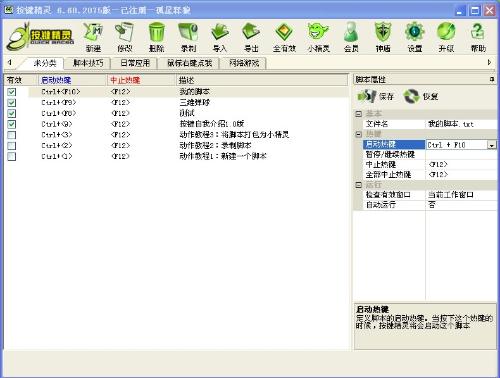Select the 自动运行 property row
This screenshot has width=500, height=378.
(430, 205)
